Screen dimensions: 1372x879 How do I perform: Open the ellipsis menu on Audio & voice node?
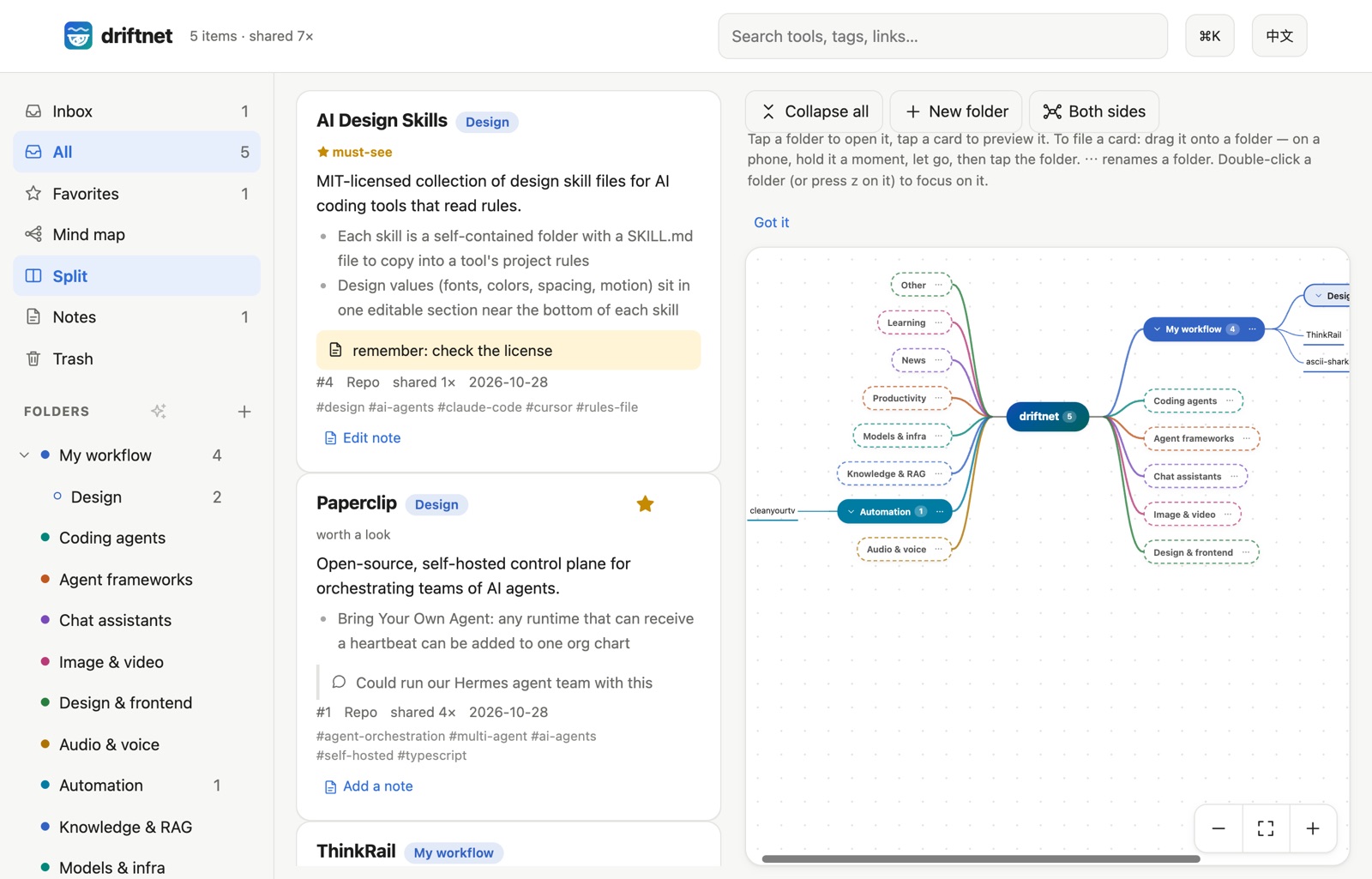tap(938, 550)
